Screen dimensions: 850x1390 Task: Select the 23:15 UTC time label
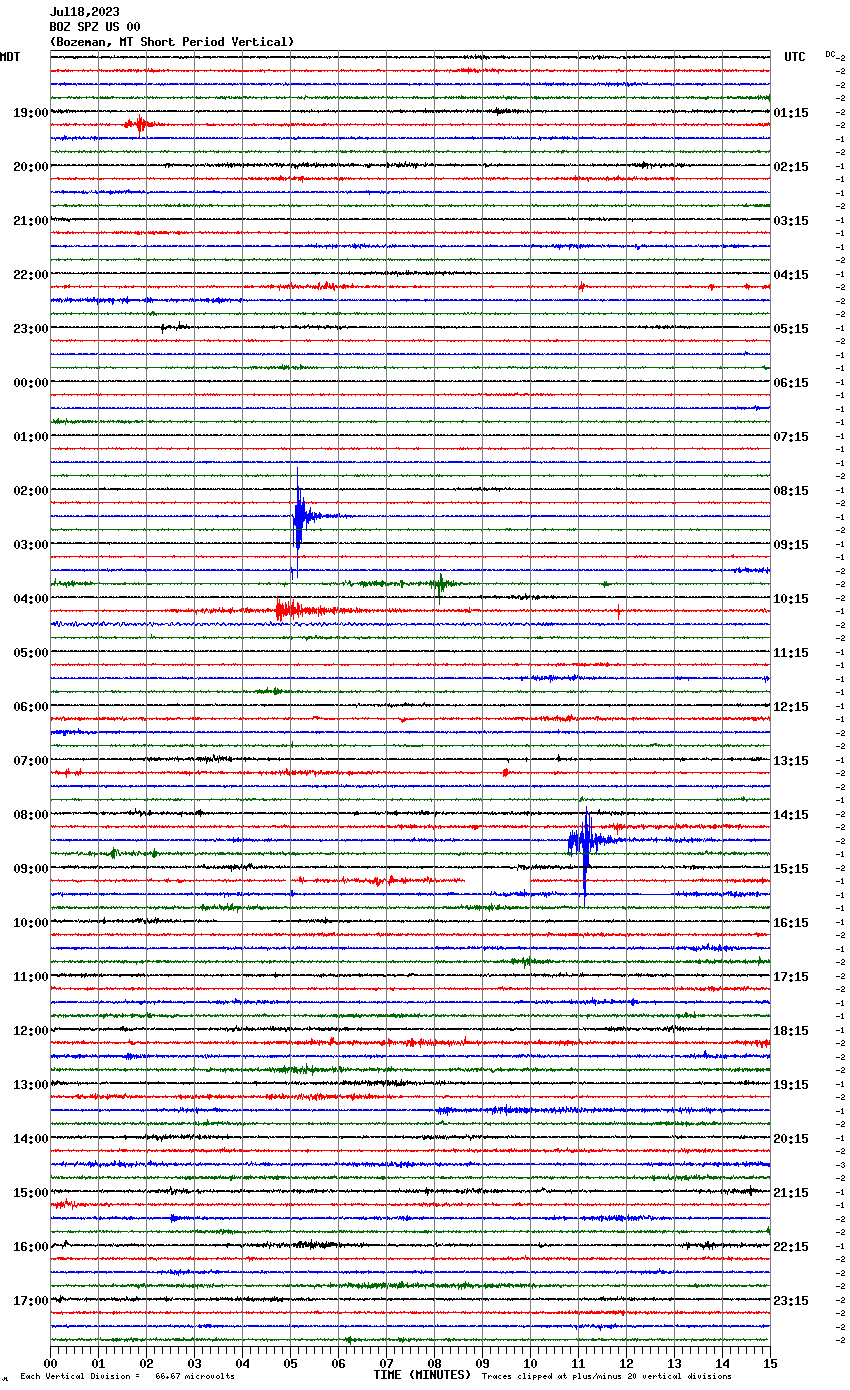click(x=791, y=1300)
